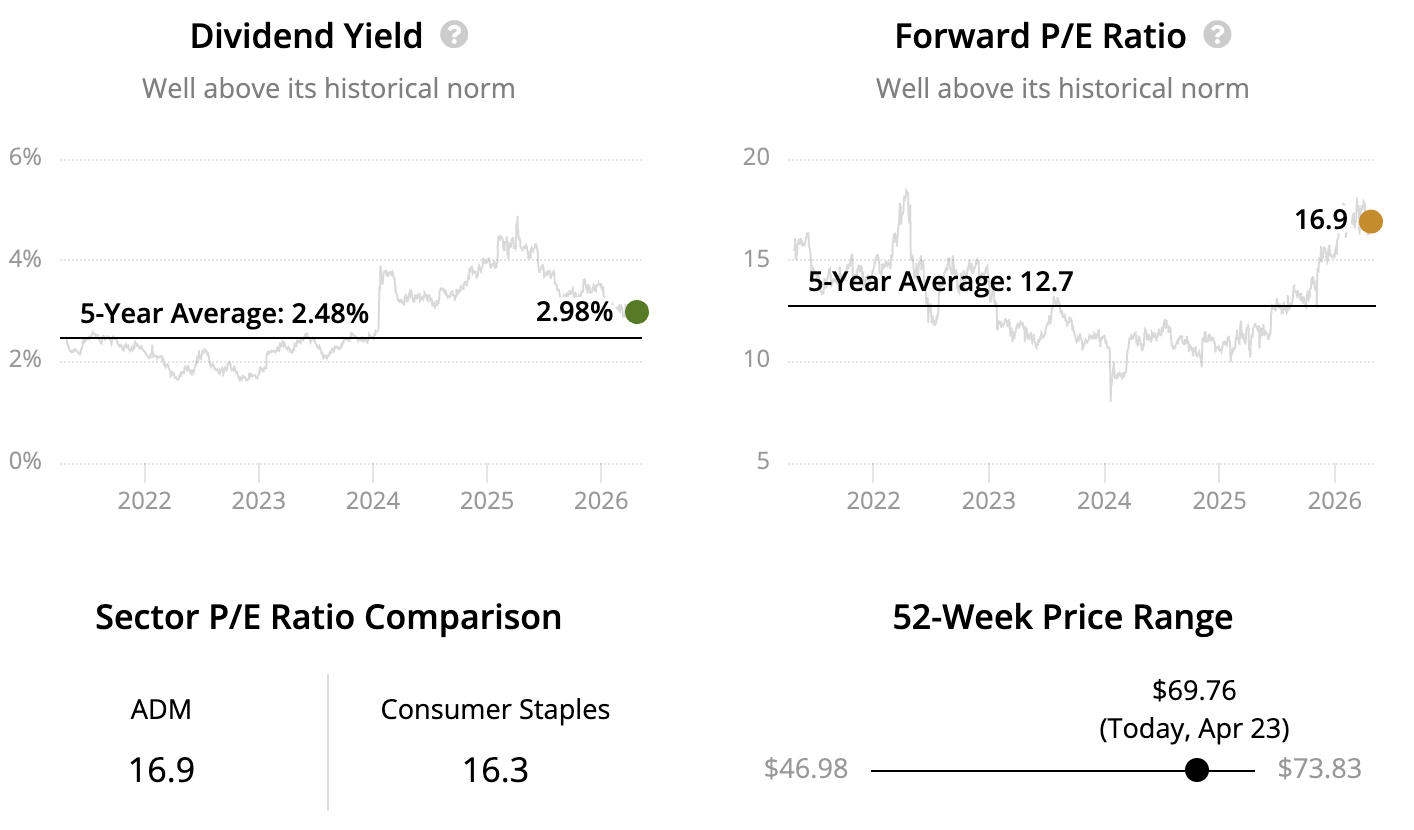1414x830 pixels.
Task: Click the ADM ticker label
Action: pos(161,710)
